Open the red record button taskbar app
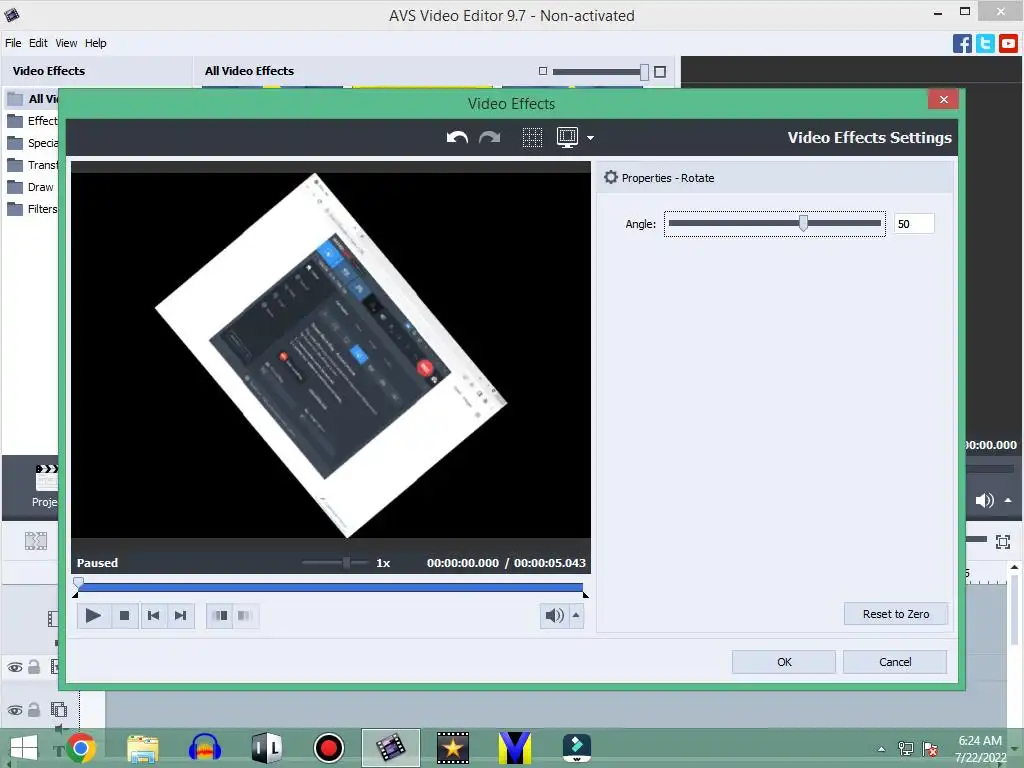The height and width of the screenshot is (768, 1024). pyautogui.click(x=328, y=748)
